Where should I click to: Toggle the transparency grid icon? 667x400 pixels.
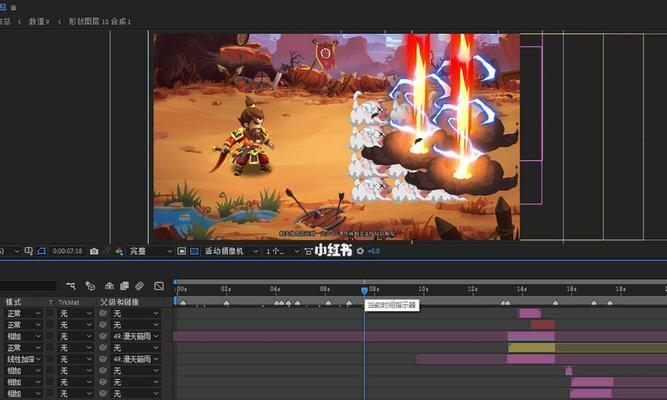[194, 251]
